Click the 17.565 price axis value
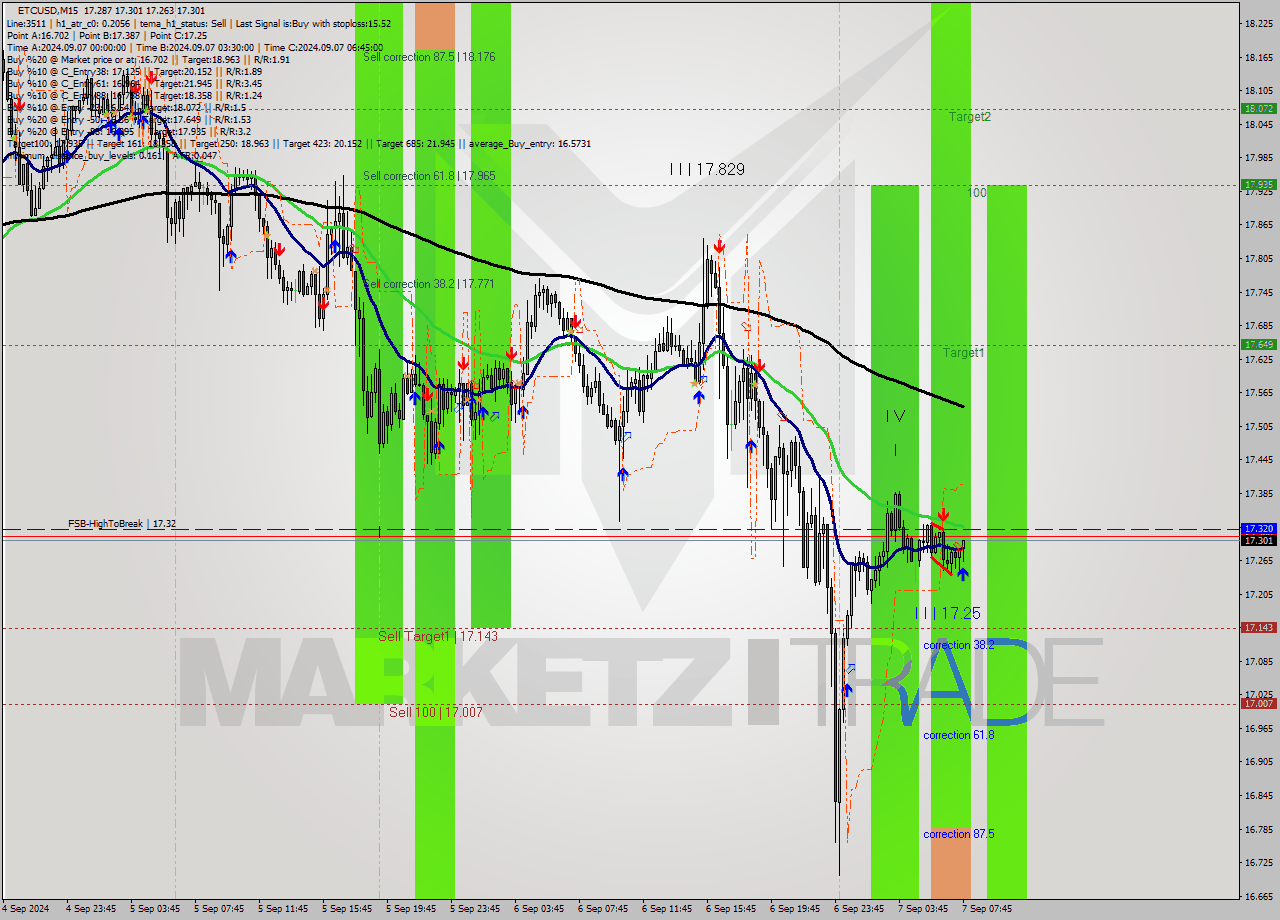Image resolution: width=1280 pixels, height=920 pixels. 1258,392
